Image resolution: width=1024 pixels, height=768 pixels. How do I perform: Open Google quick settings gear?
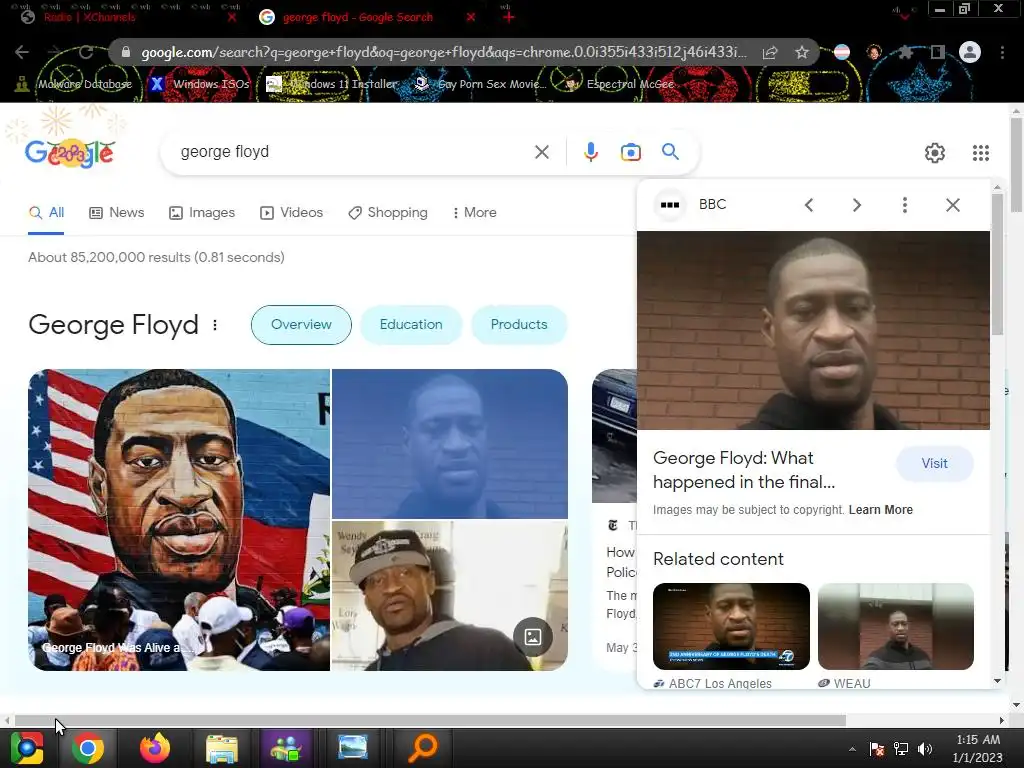point(935,153)
